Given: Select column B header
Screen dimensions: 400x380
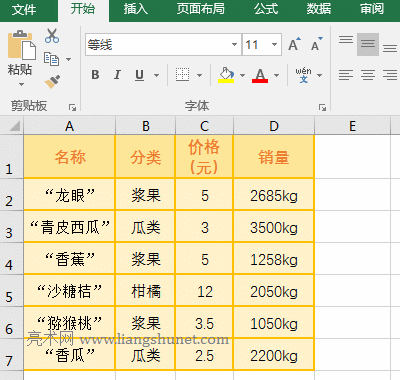Looking at the screenshot, I should (145, 126).
